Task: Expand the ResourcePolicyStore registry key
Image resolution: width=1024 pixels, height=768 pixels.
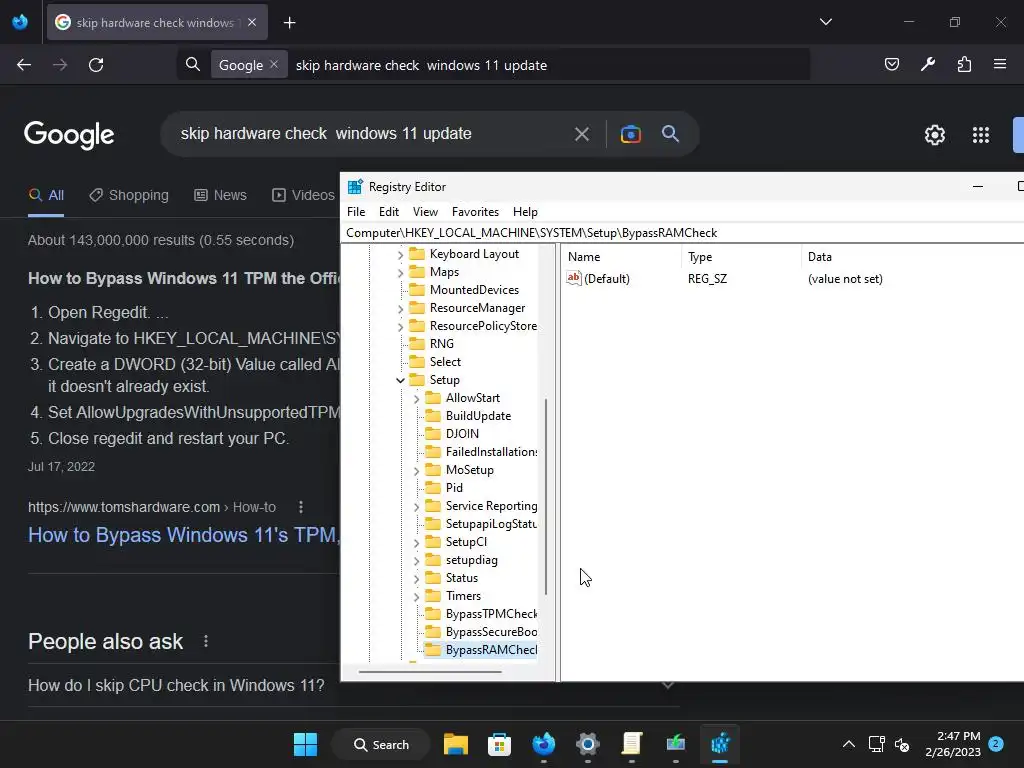Action: (400, 327)
